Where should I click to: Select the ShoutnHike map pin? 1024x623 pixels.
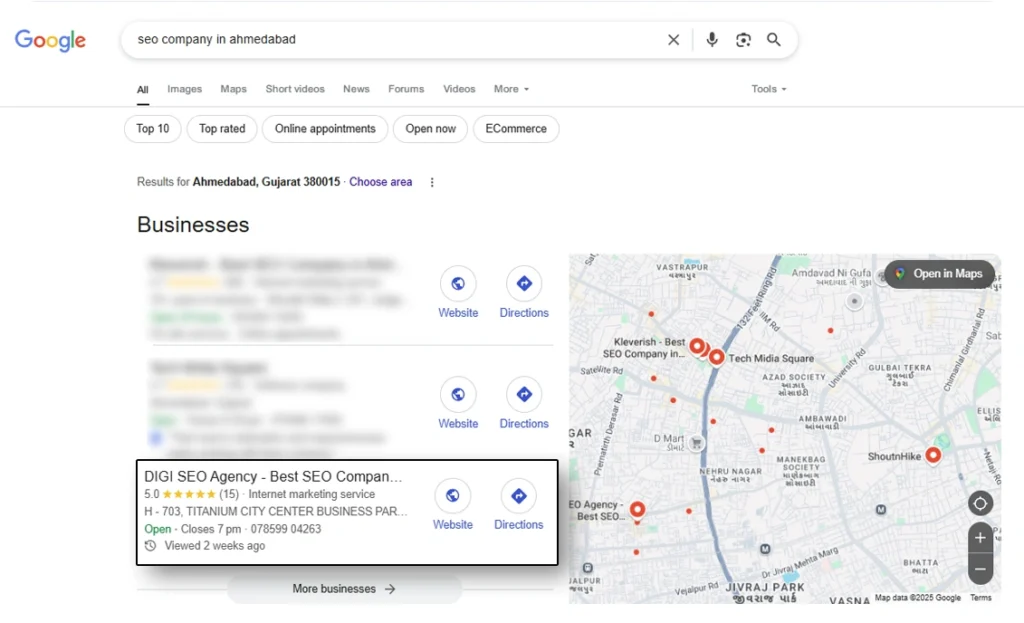click(933, 455)
